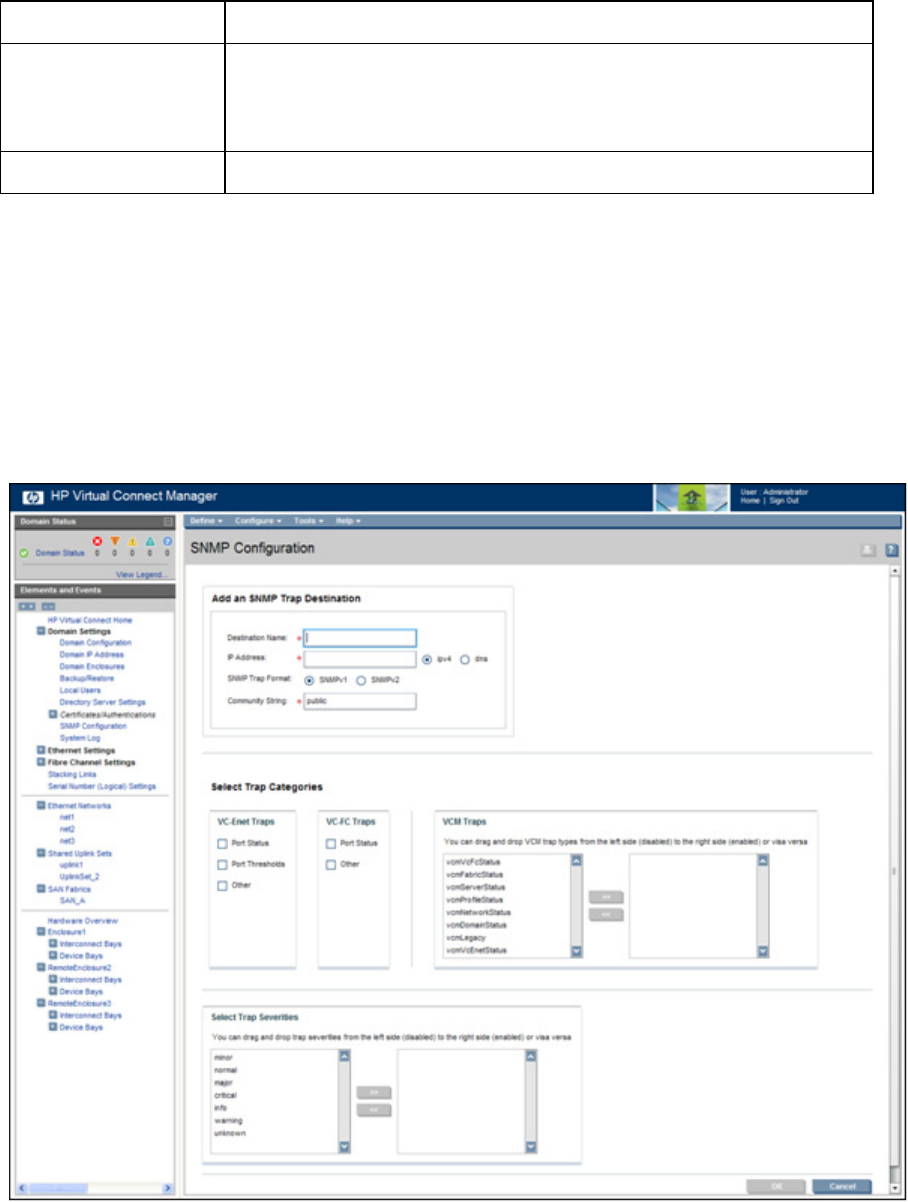Image resolution: width=908 pixels, height=1202 pixels.
Task: Click the collapse-all tree icon
Action: tap(48, 606)
